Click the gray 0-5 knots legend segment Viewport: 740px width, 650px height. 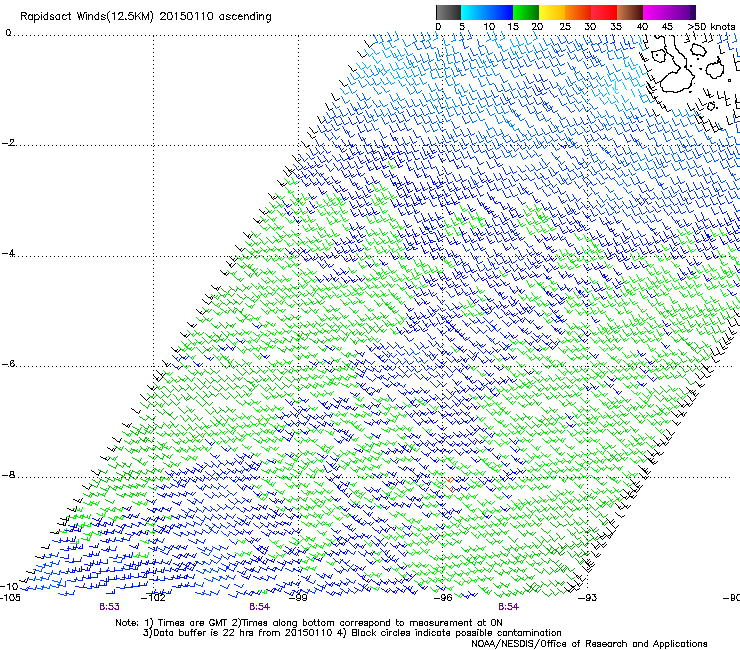click(448, 12)
